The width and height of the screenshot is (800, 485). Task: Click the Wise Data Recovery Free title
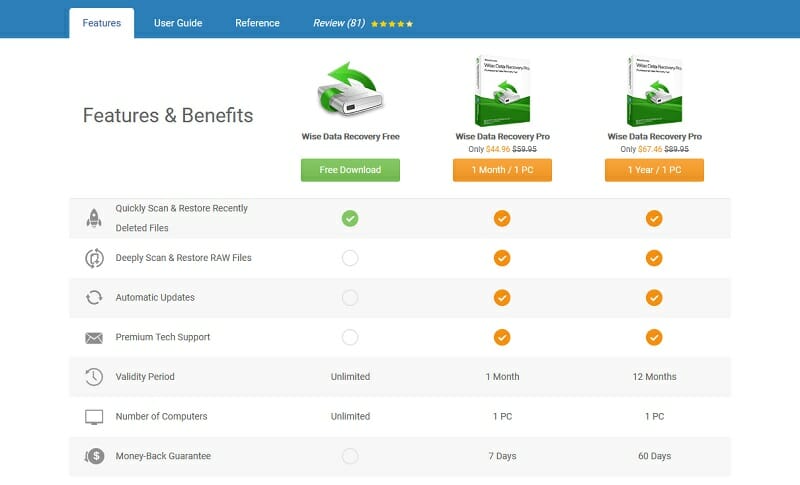pyautogui.click(x=351, y=137)
